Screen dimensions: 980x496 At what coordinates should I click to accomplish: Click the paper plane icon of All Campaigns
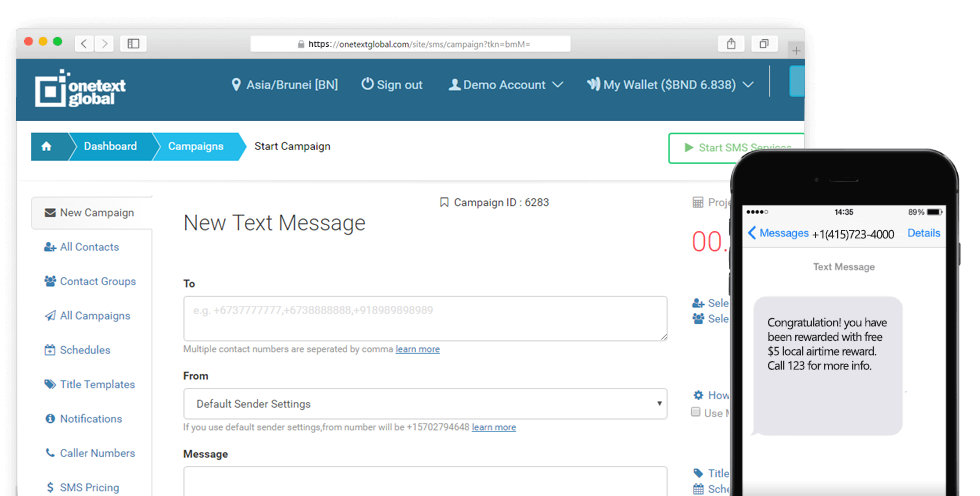point(50,315)
